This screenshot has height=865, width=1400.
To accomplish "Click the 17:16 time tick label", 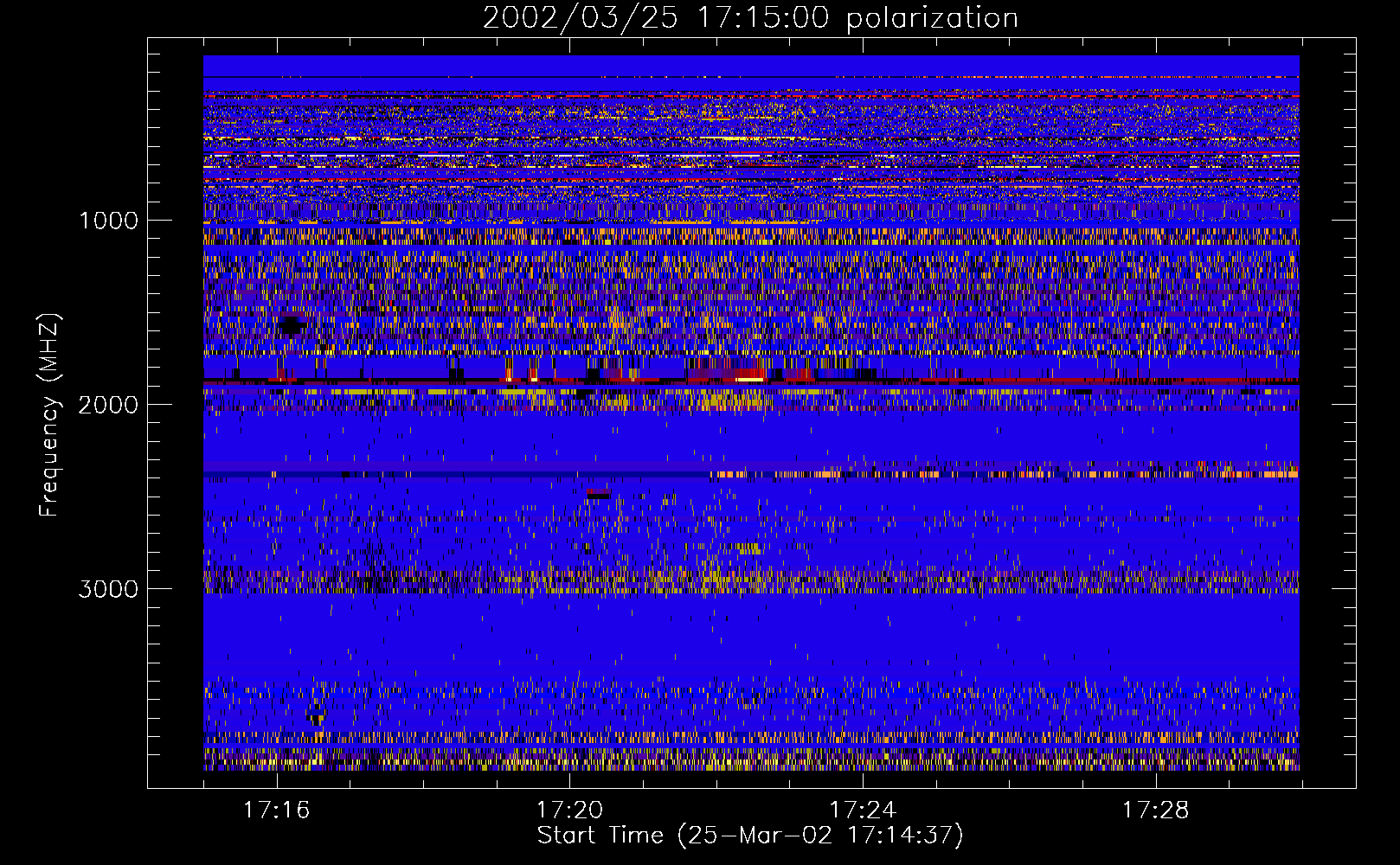I will tap(277, 810).
